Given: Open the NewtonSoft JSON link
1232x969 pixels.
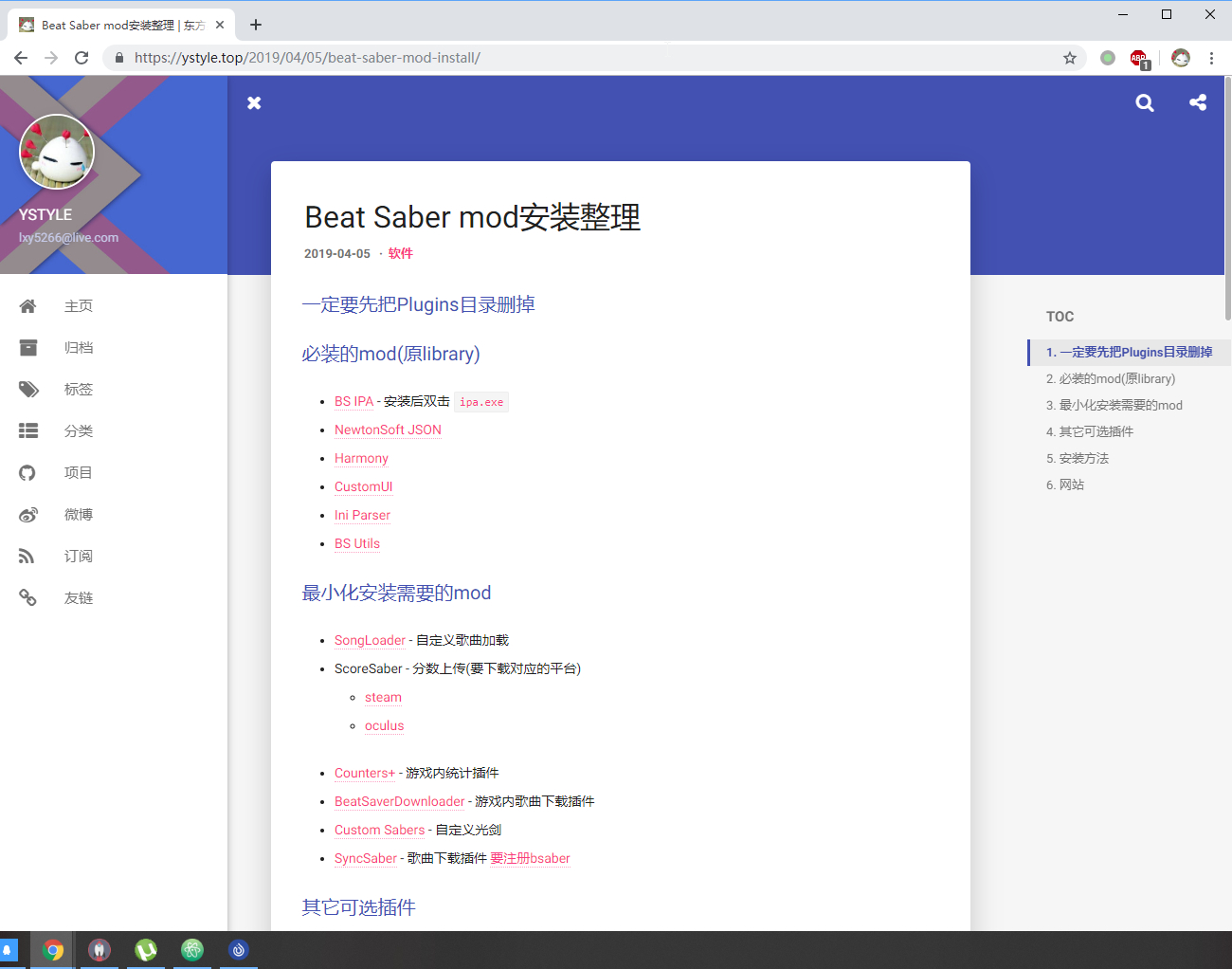Looking at the screenshot, I should [x=388, y=430].
